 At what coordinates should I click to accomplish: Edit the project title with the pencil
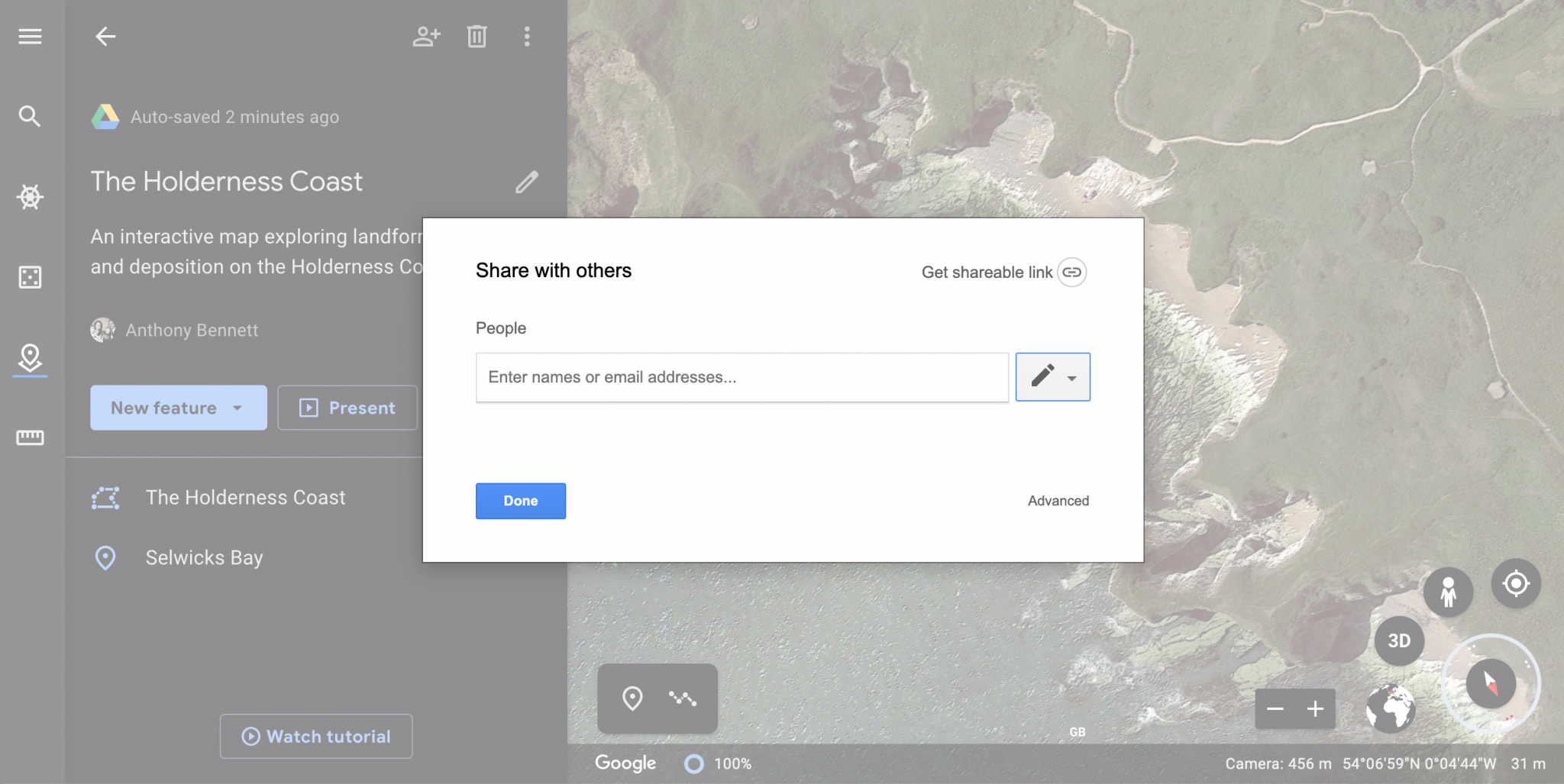click(x=526, y=182)
